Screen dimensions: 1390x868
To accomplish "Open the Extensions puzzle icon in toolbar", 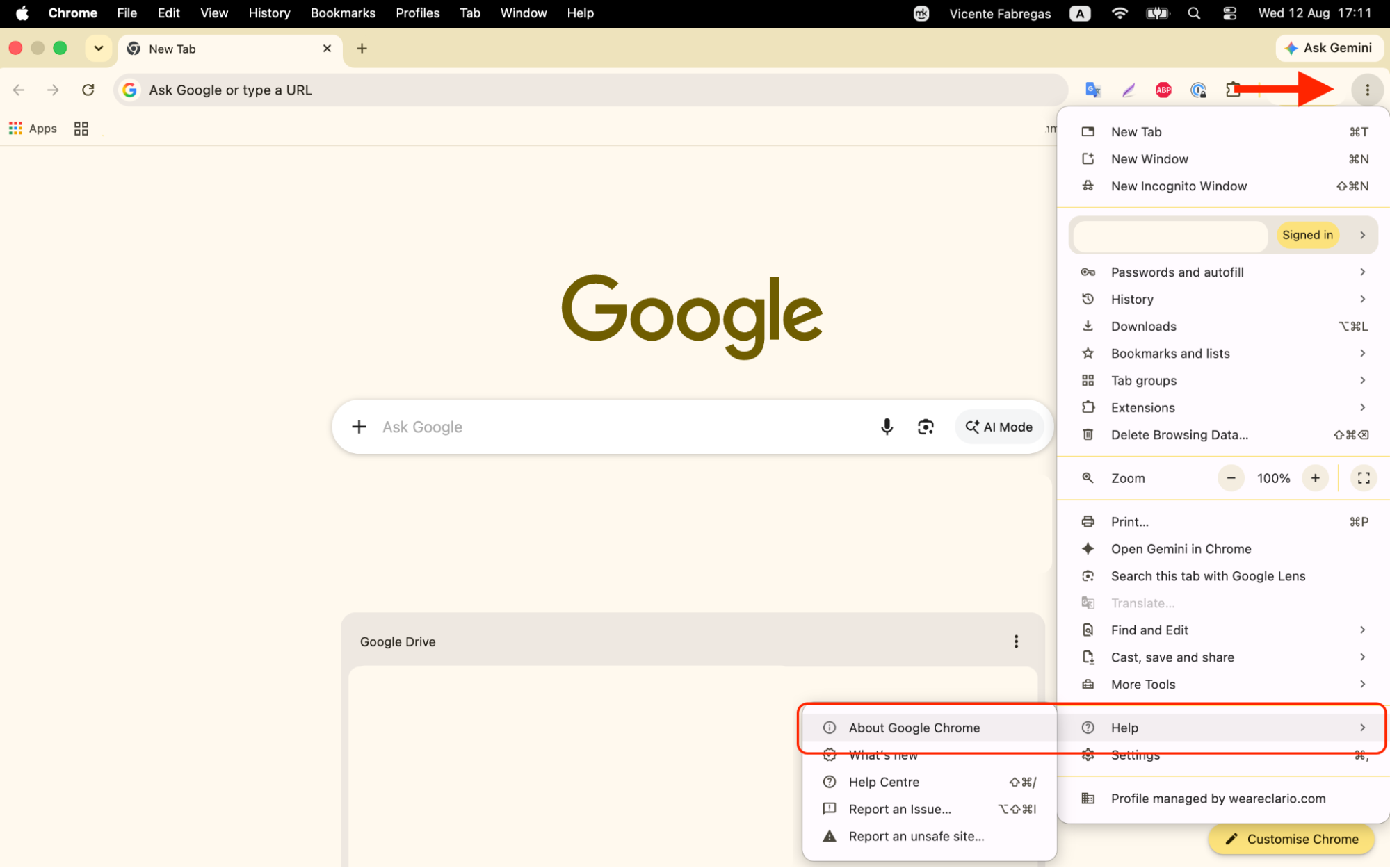I will click(1233, 90).
